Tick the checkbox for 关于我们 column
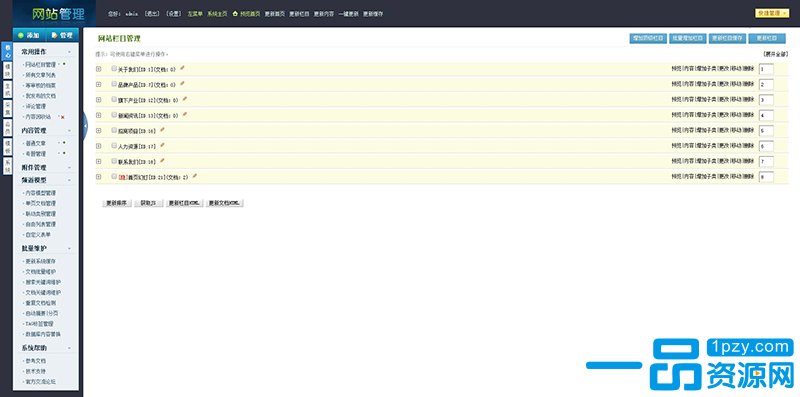The width and height of the screenshot is (800, 397). click(114, 68)
